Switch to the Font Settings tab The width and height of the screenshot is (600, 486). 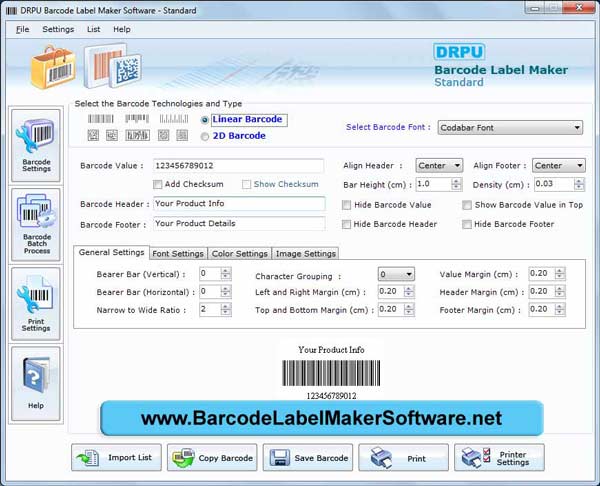tap(178, 254)
